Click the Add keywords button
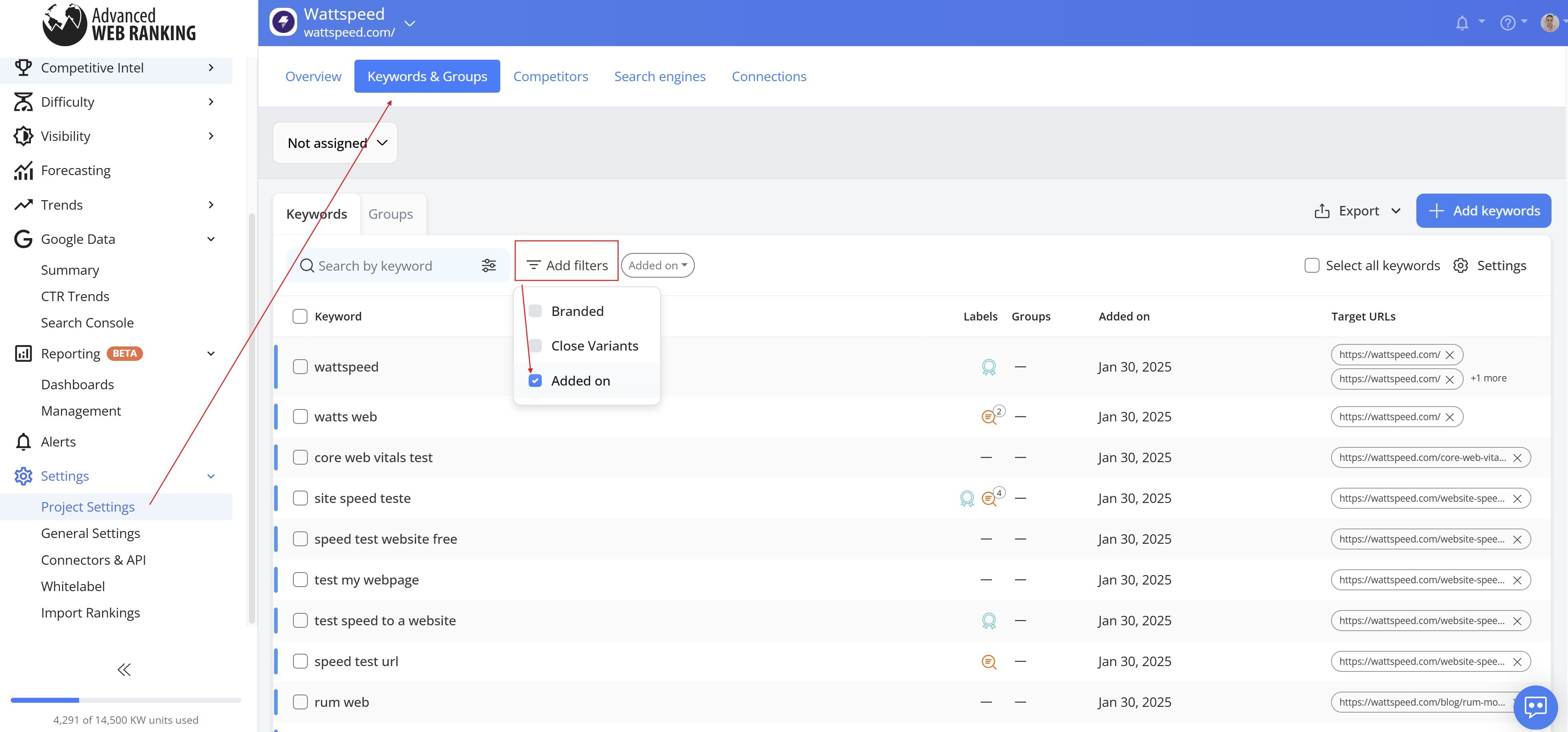1568x732 pixels. point(1484,210)
